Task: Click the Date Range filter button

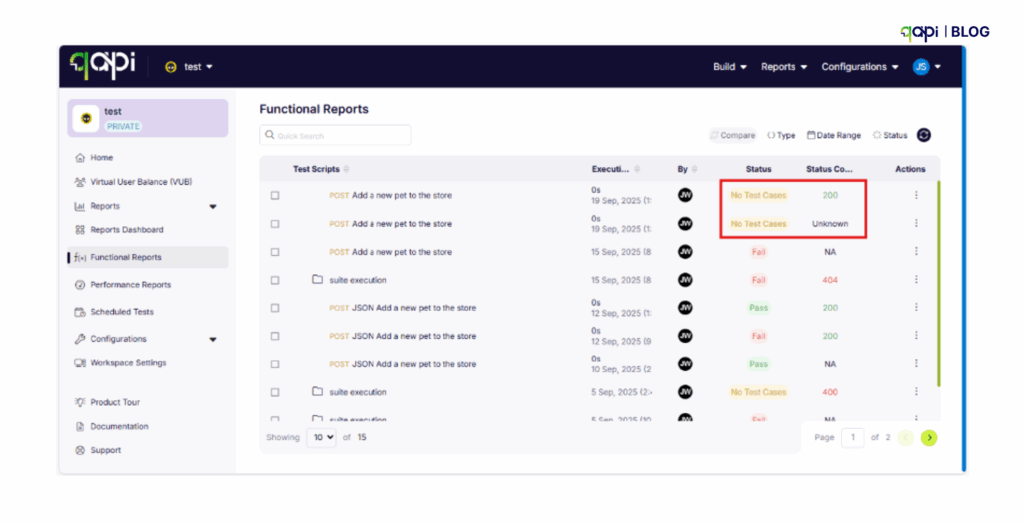Action: click(833, 135)
